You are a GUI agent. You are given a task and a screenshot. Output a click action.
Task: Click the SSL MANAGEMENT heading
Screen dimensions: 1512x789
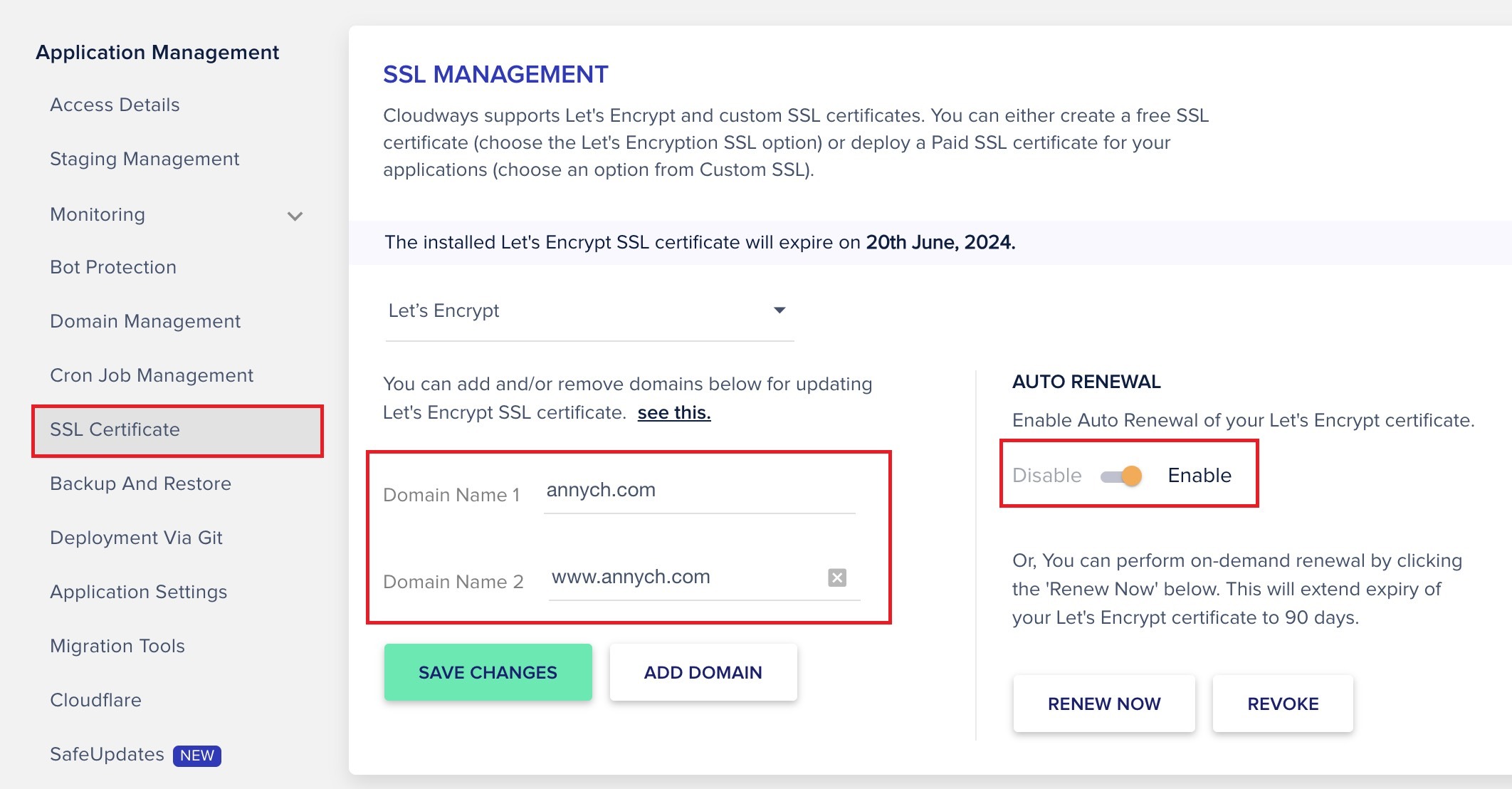(x=495, y=74)
